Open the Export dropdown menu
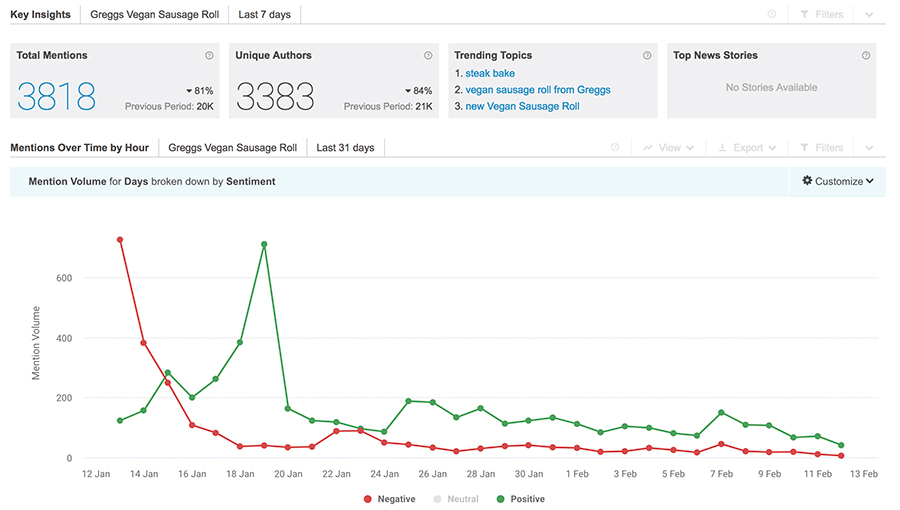This screenshot has width=900, height=510. (746, 148)
